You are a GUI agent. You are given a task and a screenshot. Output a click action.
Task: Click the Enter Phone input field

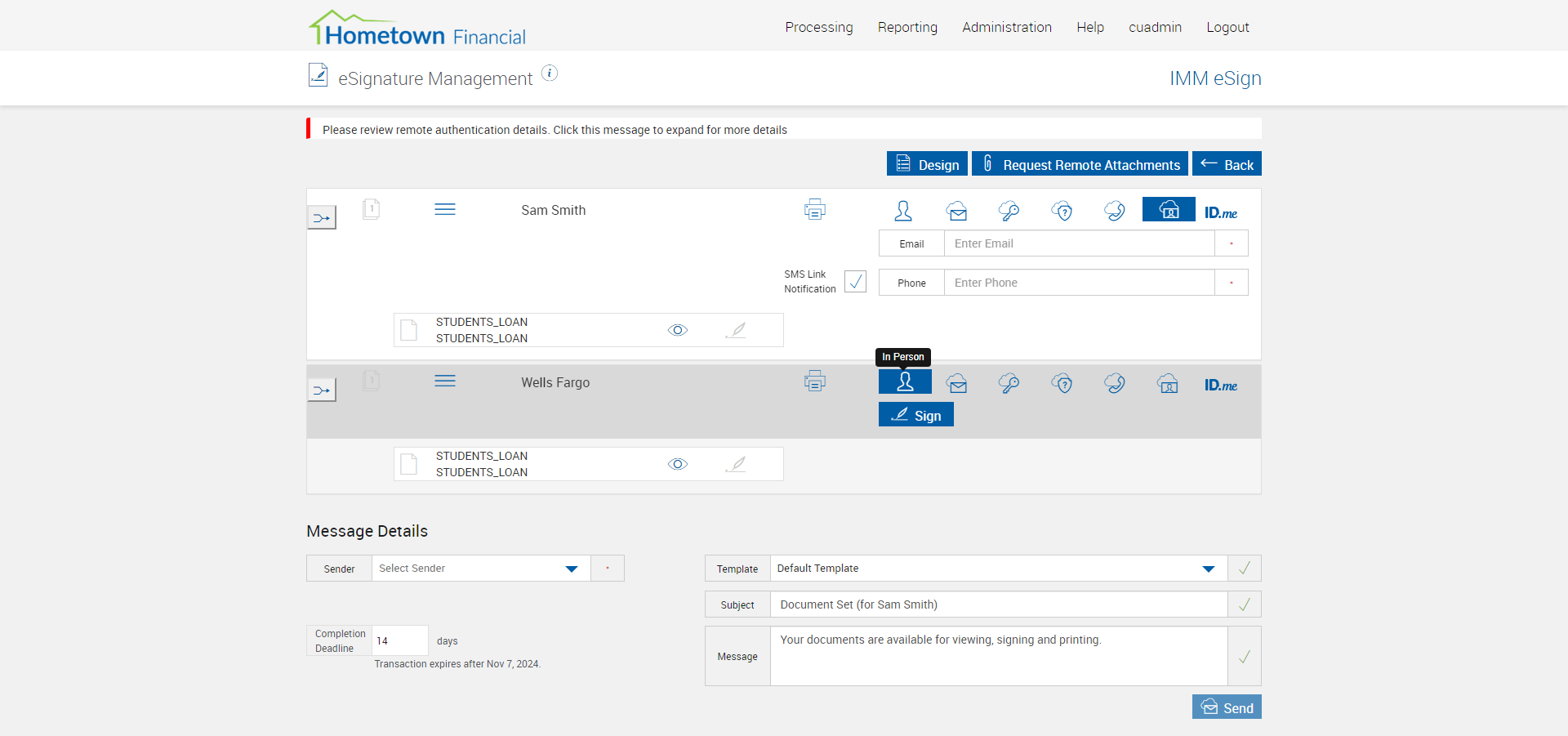pos(1079,283)
